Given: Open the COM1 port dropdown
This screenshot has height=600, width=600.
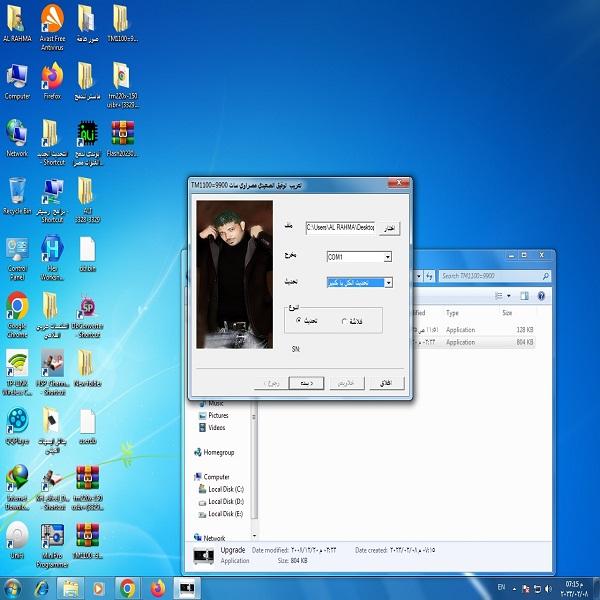Looking at the screenshot, I should point(388,257).
